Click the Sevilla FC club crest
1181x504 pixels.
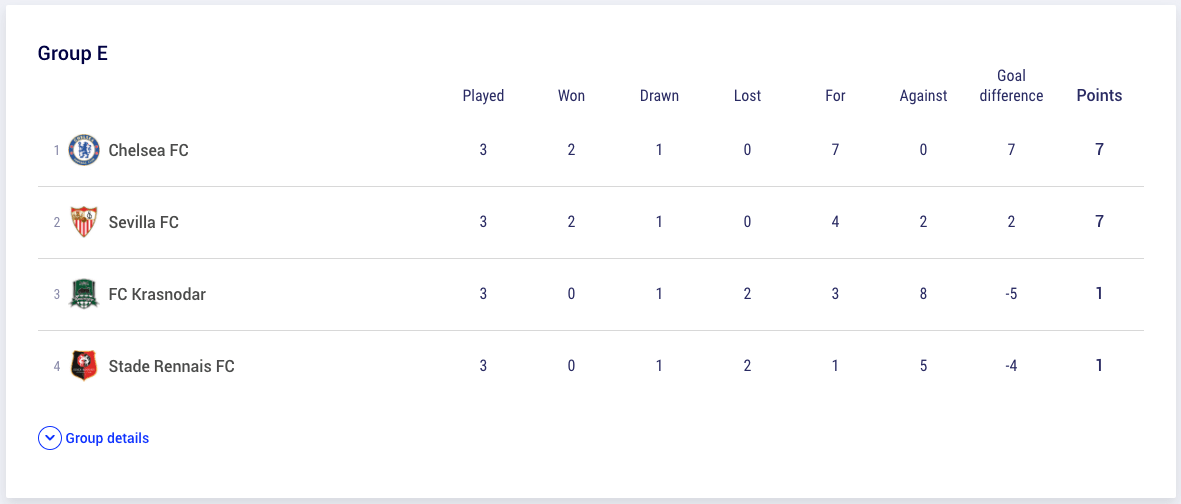84,222
